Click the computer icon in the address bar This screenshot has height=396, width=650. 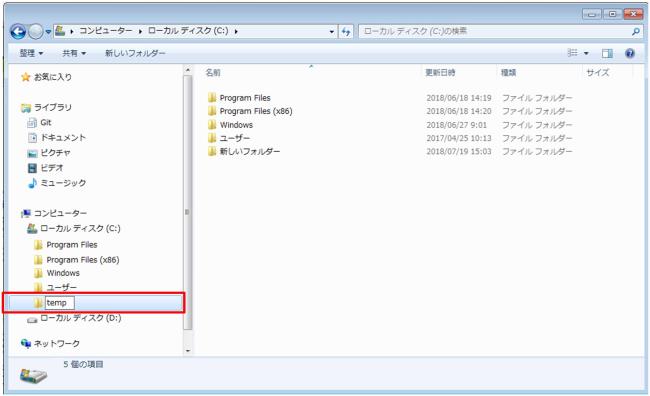pyautogui.click(x=60, y=31)
